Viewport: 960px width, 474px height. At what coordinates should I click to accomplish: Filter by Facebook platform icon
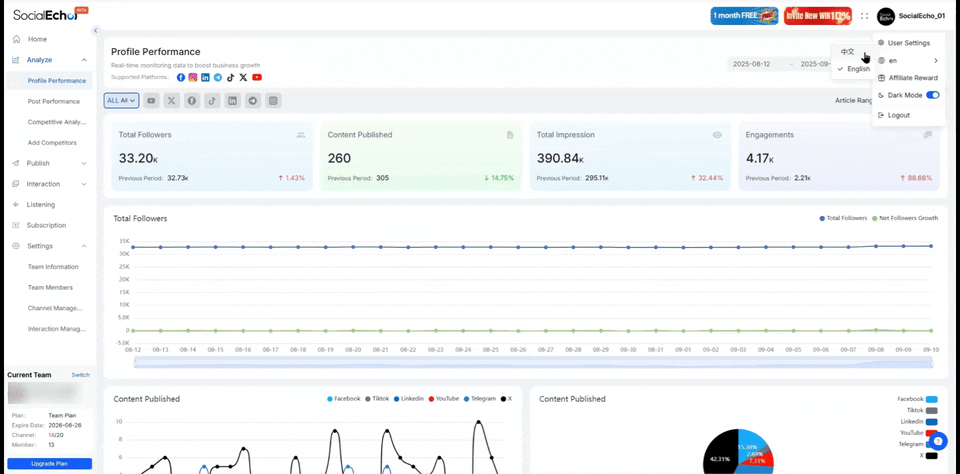point(192,101)
